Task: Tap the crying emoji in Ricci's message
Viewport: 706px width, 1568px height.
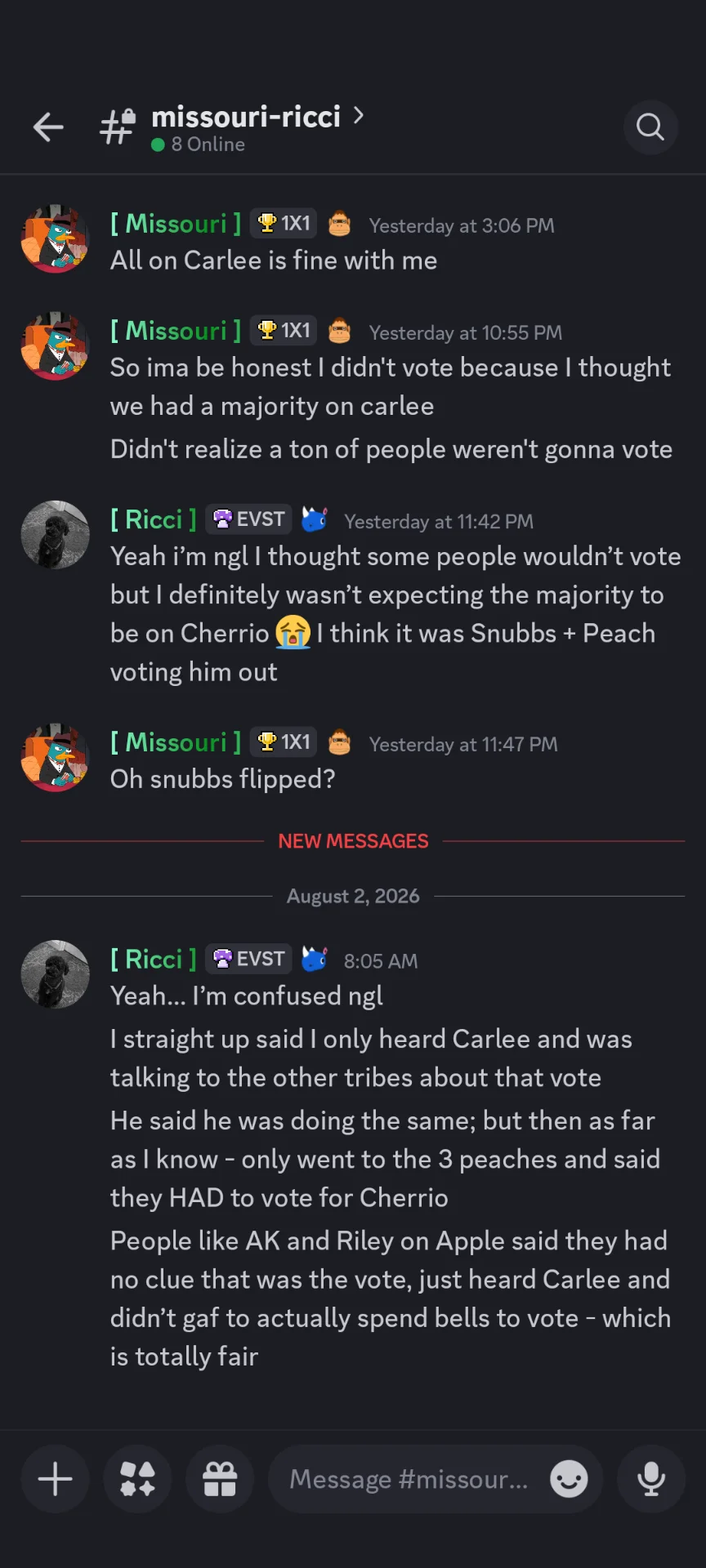Action: click(293, 633)
